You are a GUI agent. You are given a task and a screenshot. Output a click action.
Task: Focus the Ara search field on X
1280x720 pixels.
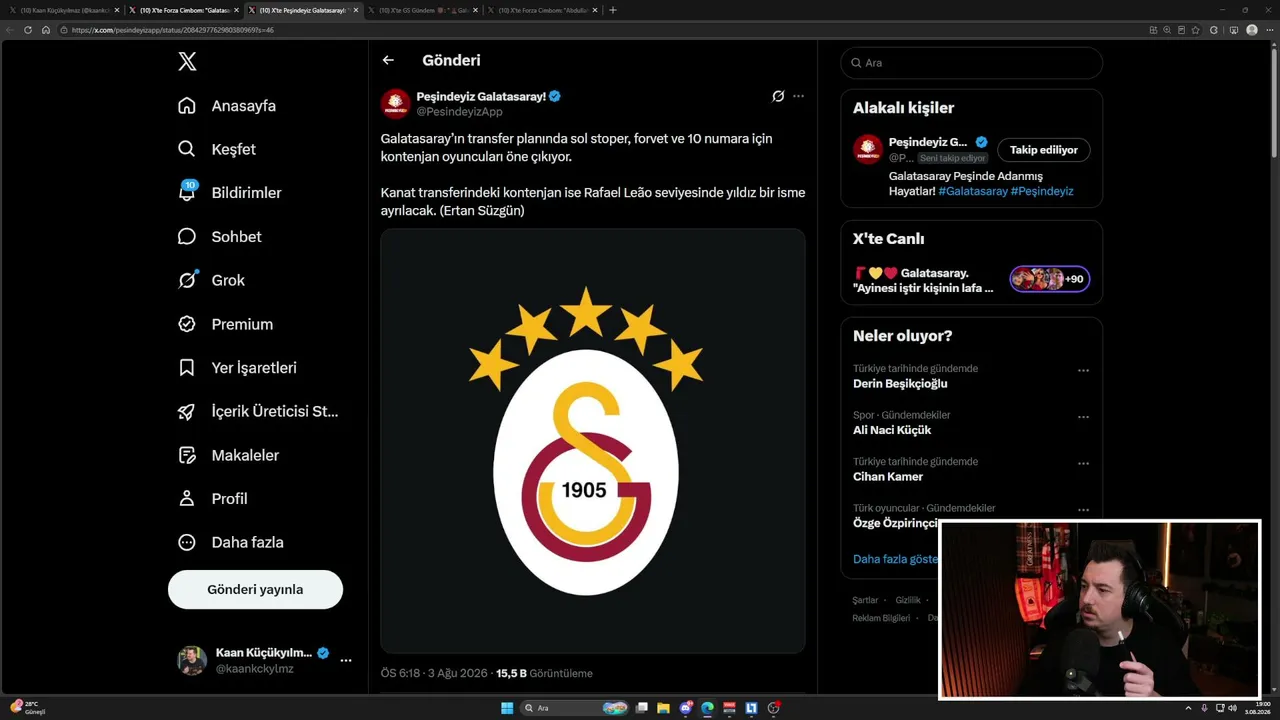click(x=972, y=63)
